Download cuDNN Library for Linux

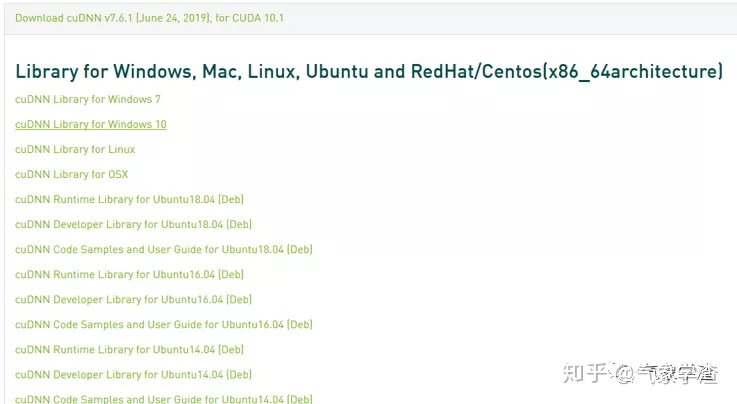coord(75,149)
